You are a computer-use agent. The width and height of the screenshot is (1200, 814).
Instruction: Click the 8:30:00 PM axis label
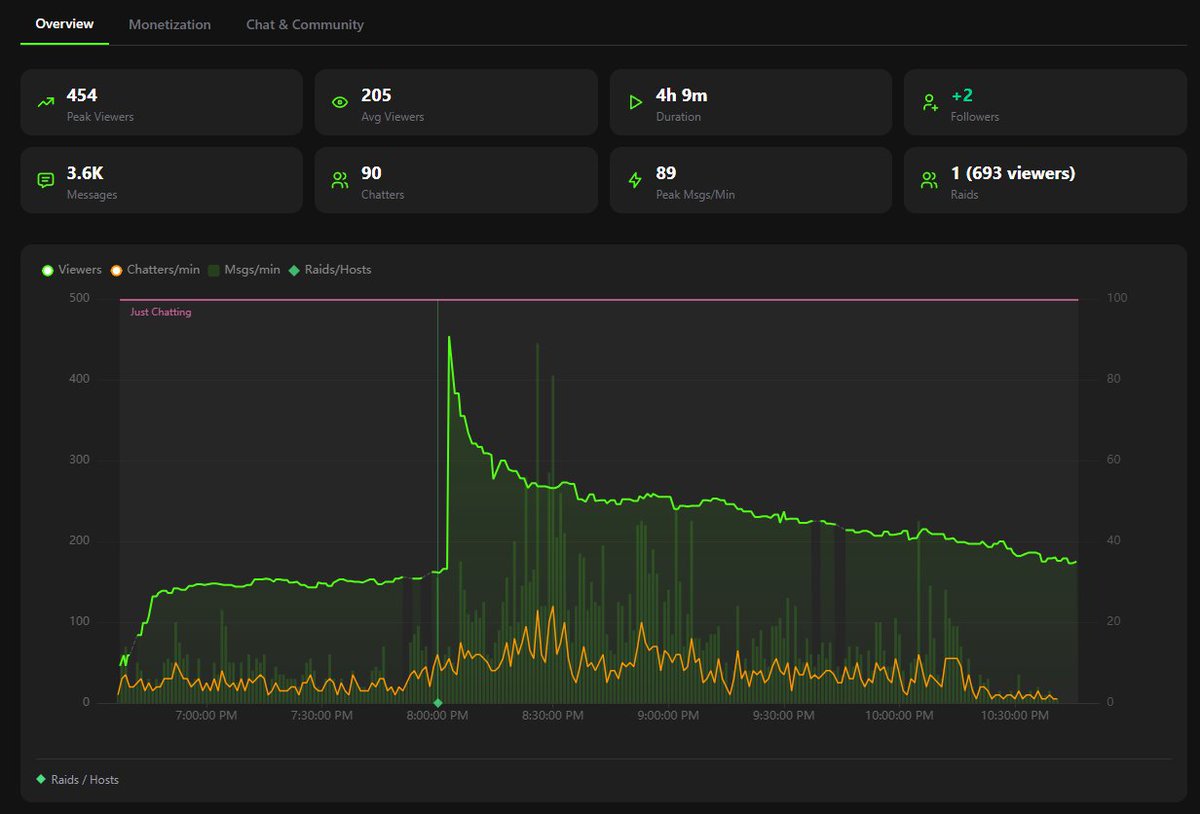click(x=552, y=716)
